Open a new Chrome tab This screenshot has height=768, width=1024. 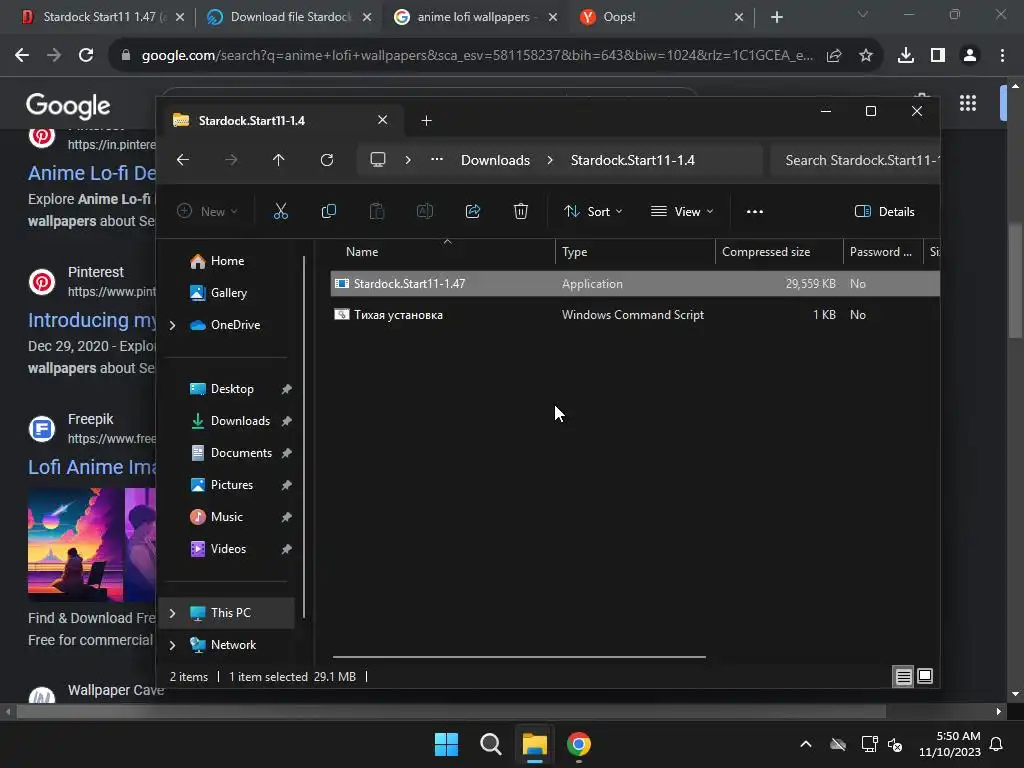tap(776, 18)
